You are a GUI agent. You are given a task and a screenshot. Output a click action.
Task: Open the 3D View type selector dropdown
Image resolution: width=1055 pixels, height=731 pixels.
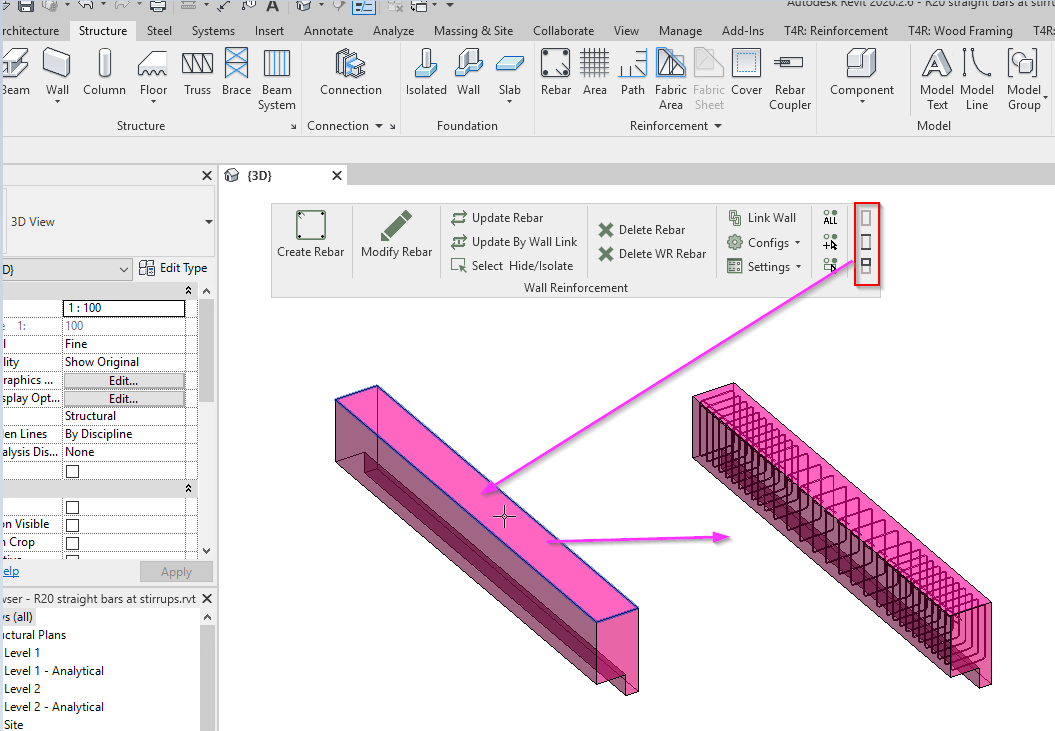[x=209, y=222]
